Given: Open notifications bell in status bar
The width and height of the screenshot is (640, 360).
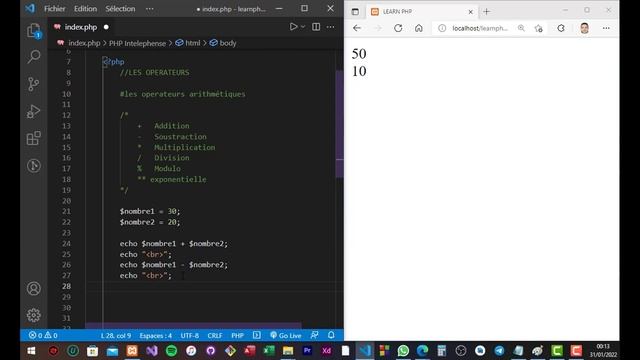Looking at the screenshot, I should 331,335.
